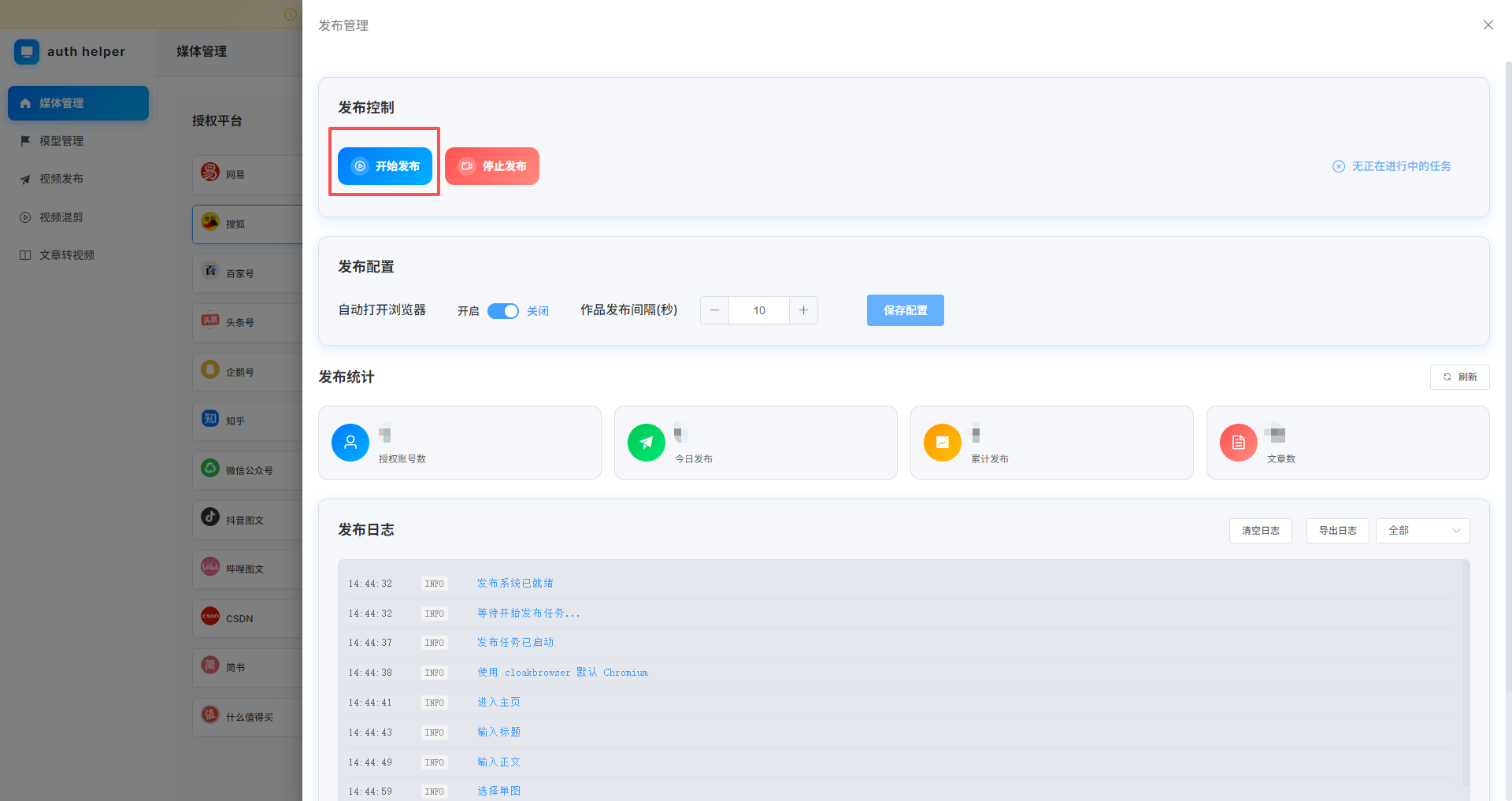Click the log entry 发布系统已就绪
The image size is (1512, 801).
(x=515, y=584)
